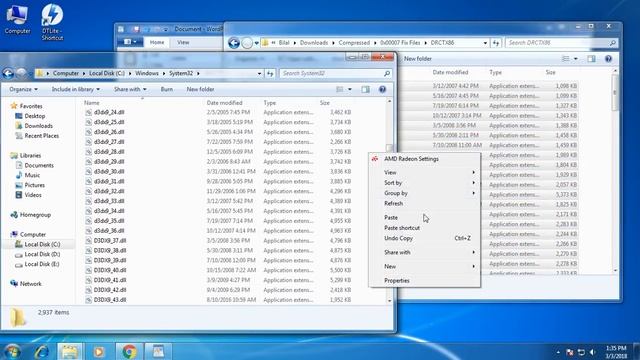Screen dimensions: 640x360
Task: Select Pictures library
Action: pos(34,185)
